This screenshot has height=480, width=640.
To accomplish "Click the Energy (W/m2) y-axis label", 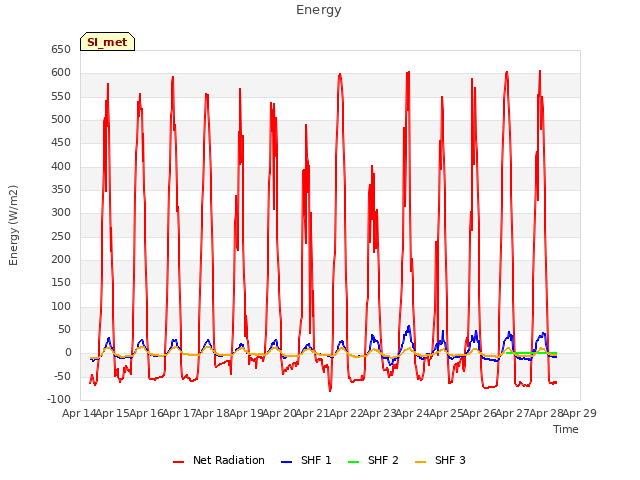I will [13, 225].
